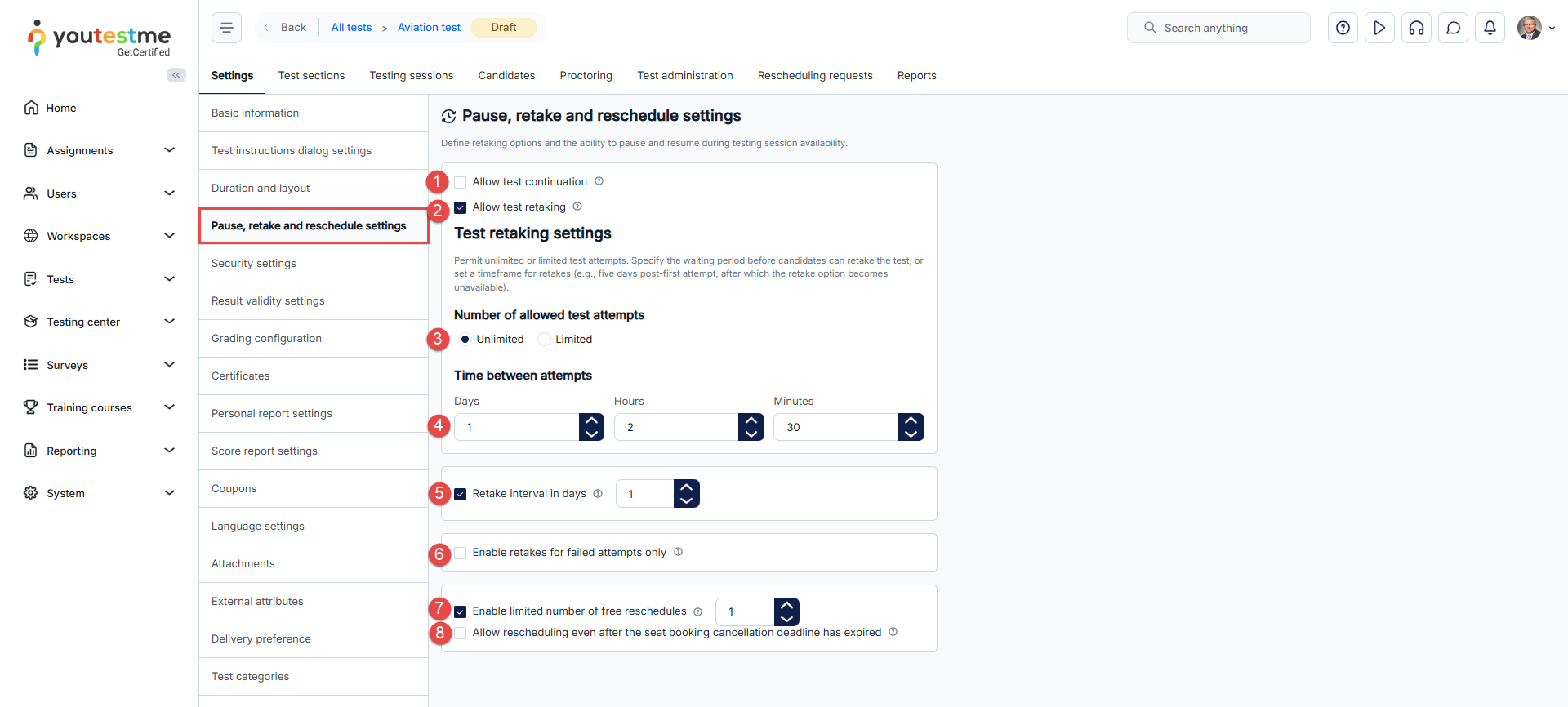The height and width of the screenshot is (707, 1568).
Task: Switch to the Test sections tab
Action: click(x=311, y=75)
